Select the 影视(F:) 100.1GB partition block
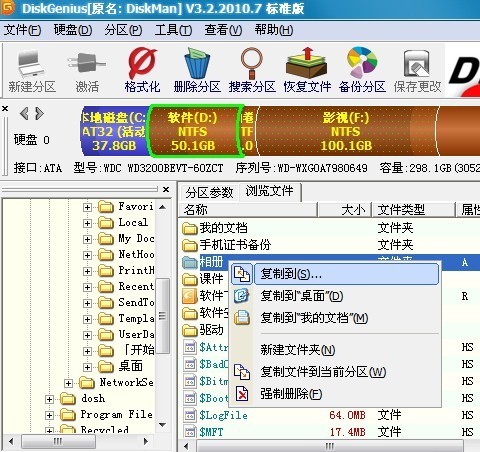Viewport: 480px width, 452px height. pyautogui.click(x=347, y=131)
